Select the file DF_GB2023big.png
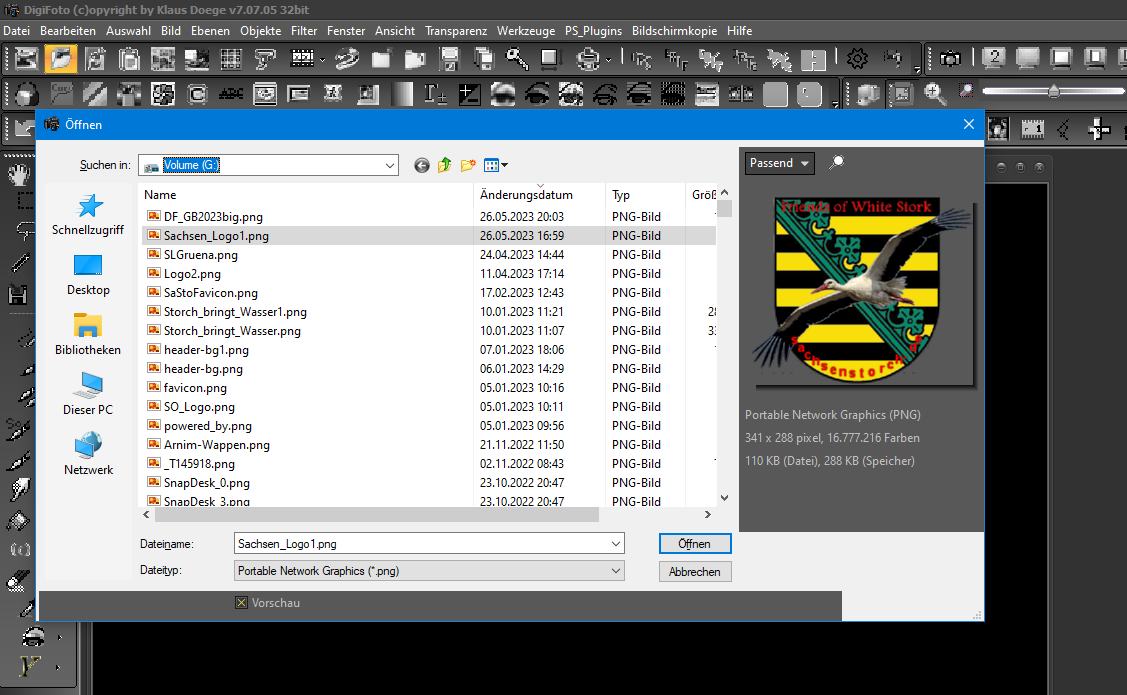Screen dimensions: 1127x695 [213, 217]
